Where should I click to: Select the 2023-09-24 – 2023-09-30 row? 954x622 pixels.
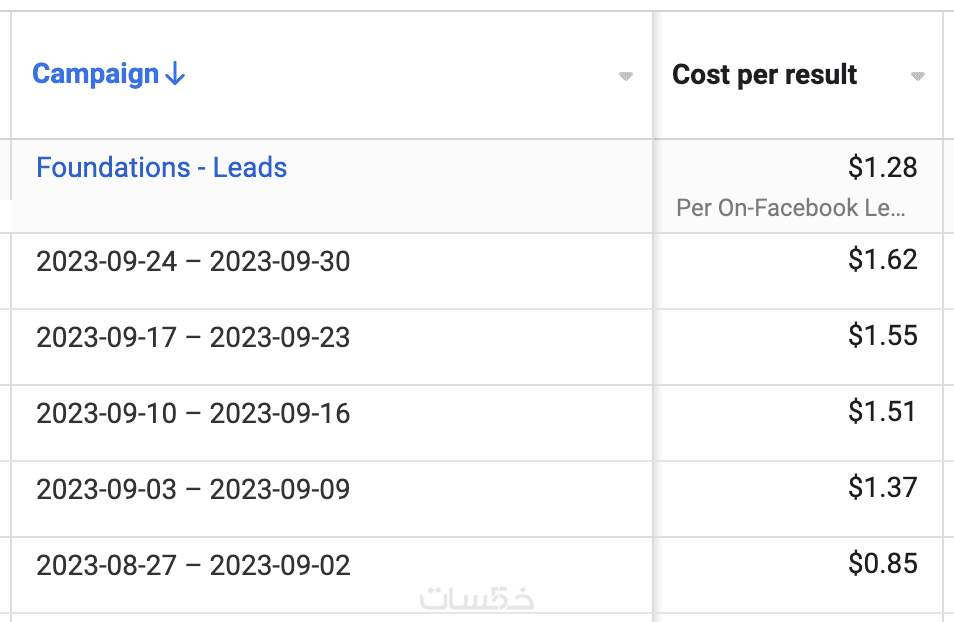pos(193,262)
